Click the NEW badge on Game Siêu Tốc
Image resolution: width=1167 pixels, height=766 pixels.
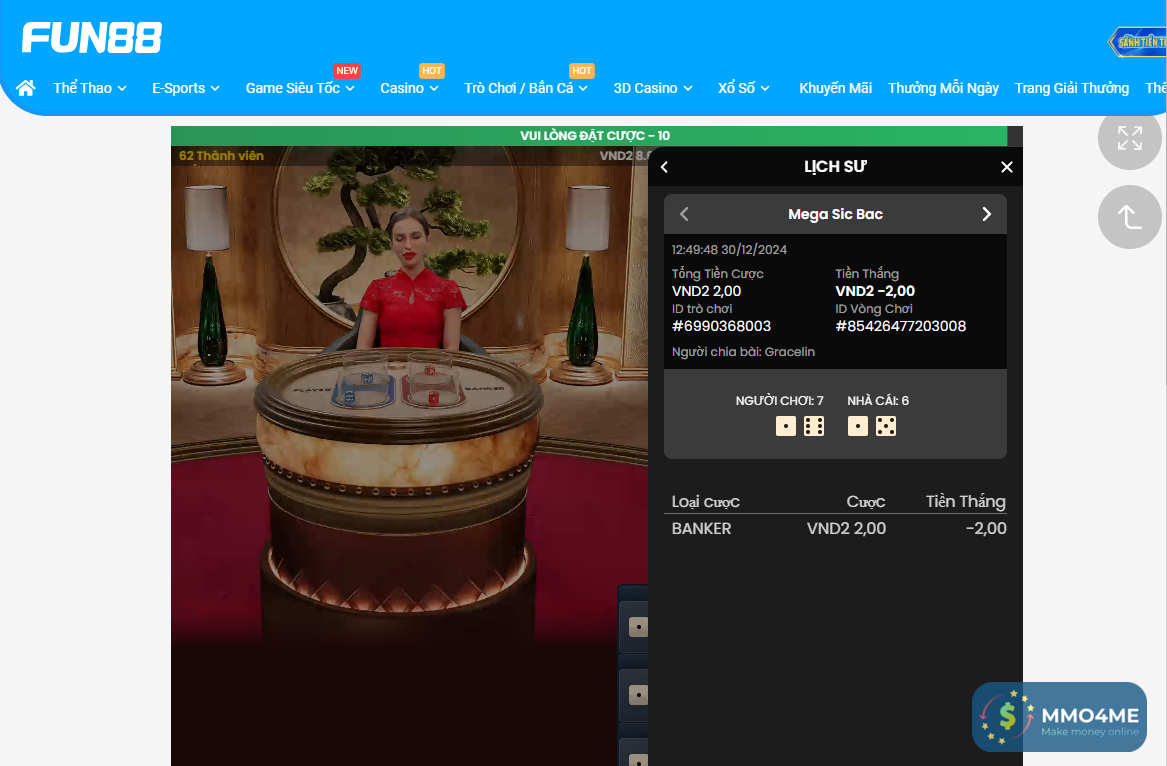point(347,71)
